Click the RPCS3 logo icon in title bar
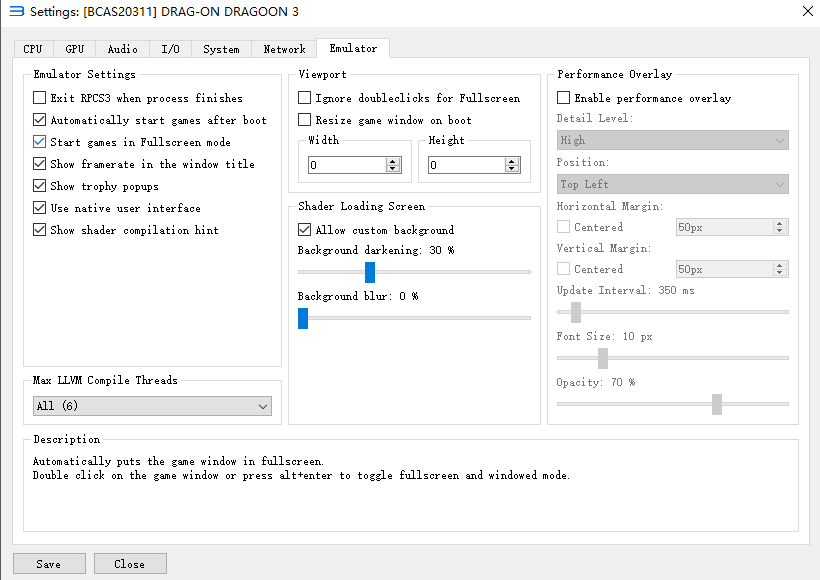 pyautogui.click(x=17, y=12)
